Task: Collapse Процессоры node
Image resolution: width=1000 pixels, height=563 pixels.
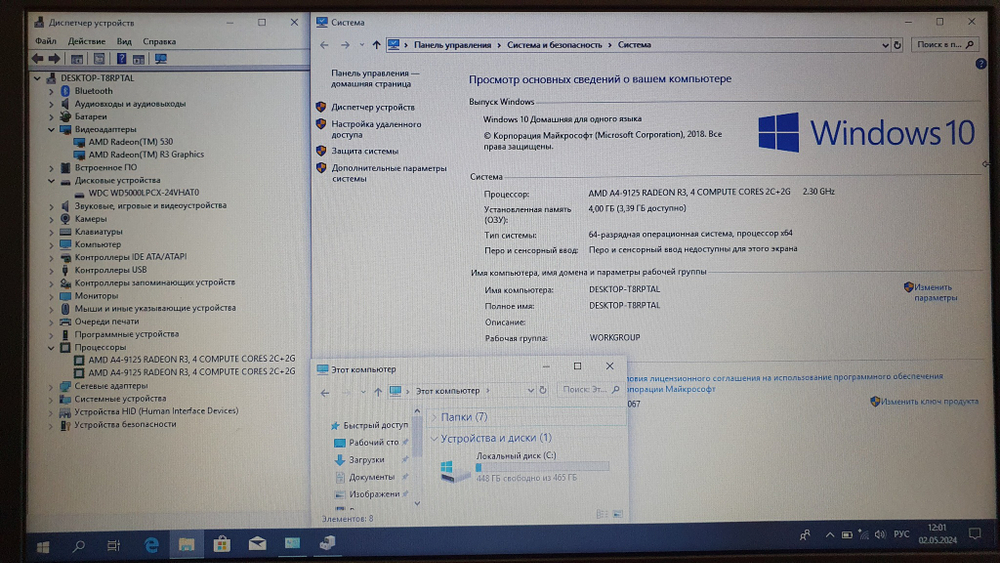Action: click(51, 348)
